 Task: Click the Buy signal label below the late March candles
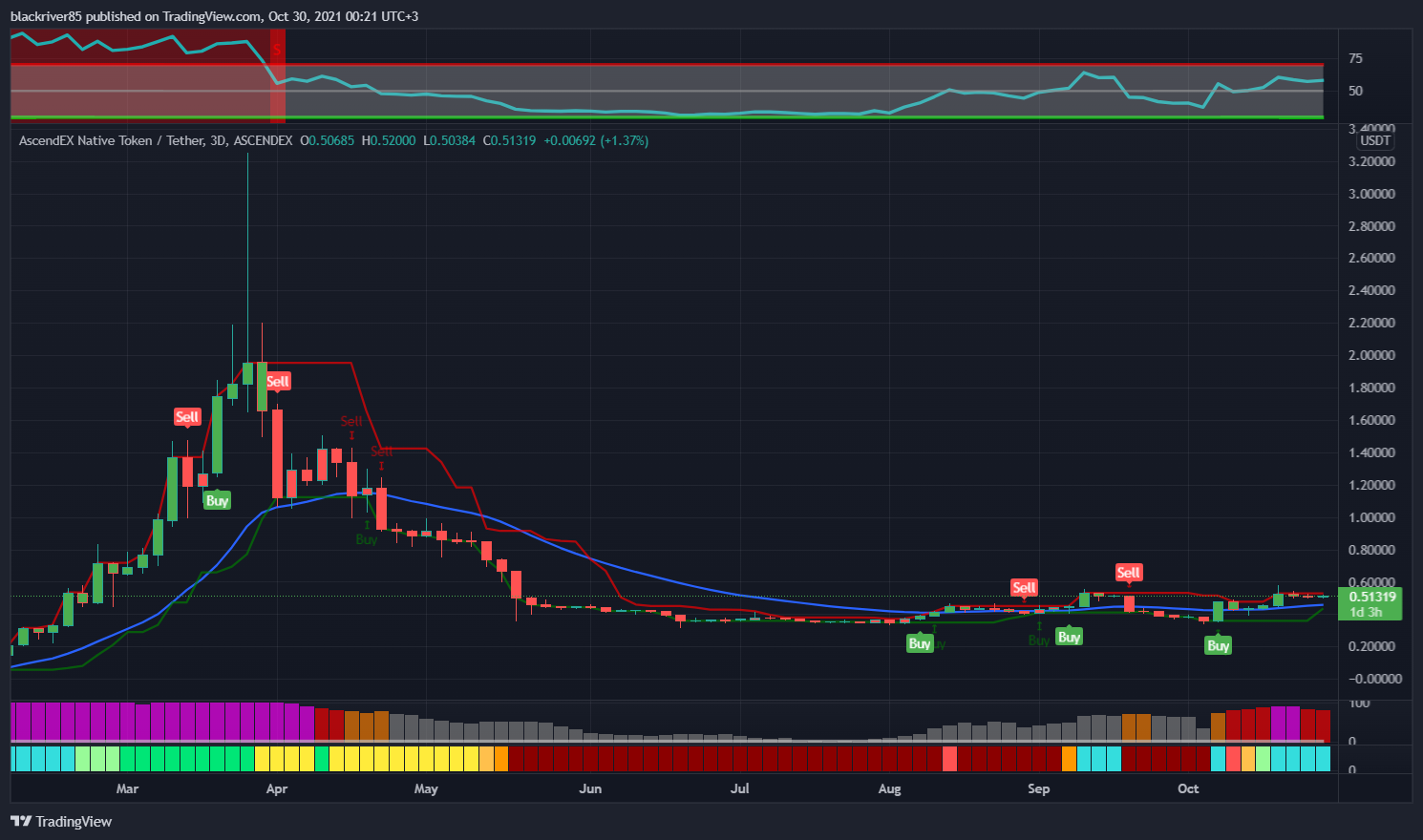coord(218,500)
